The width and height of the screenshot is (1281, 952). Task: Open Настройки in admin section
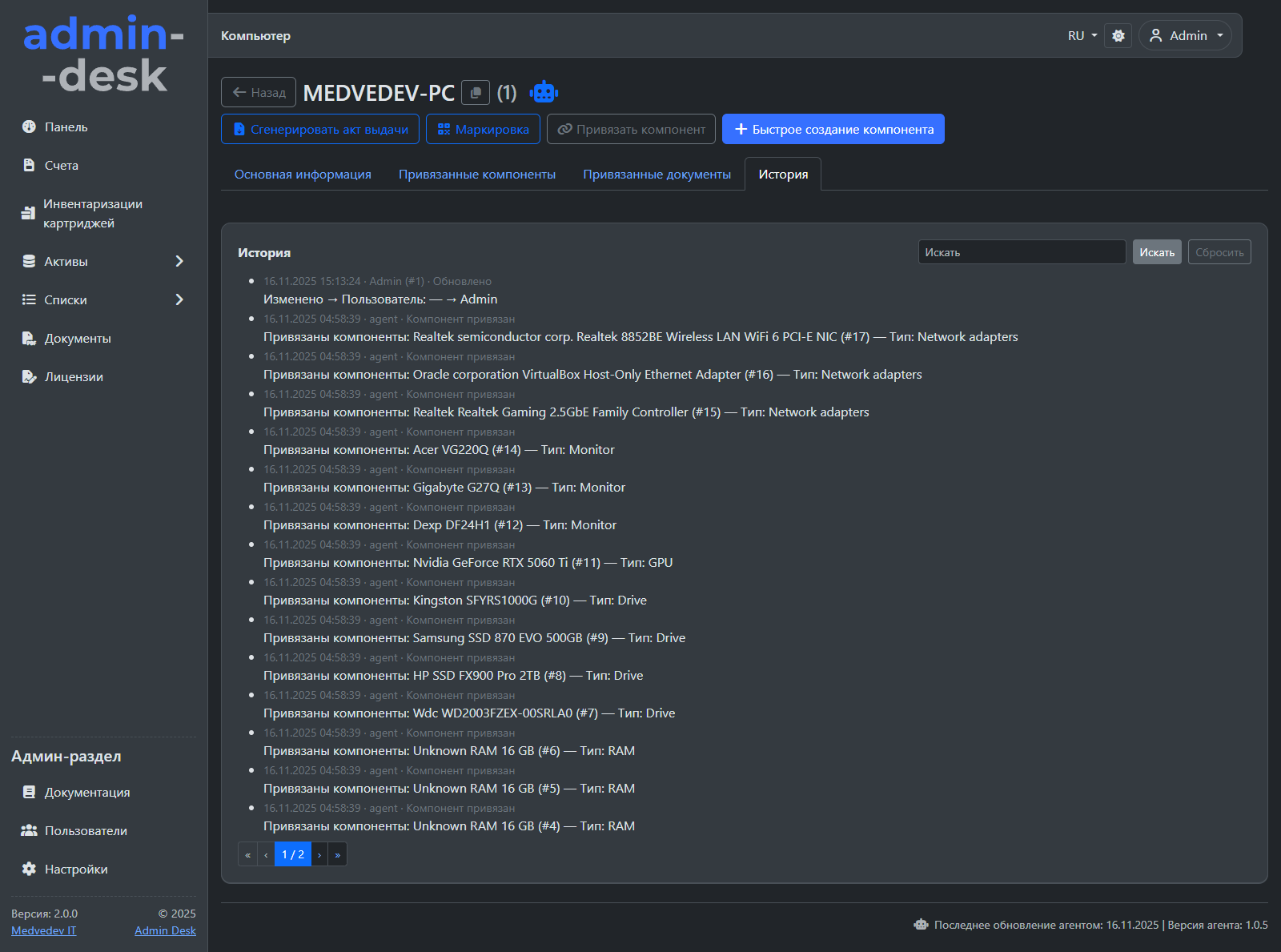[76, 870]
